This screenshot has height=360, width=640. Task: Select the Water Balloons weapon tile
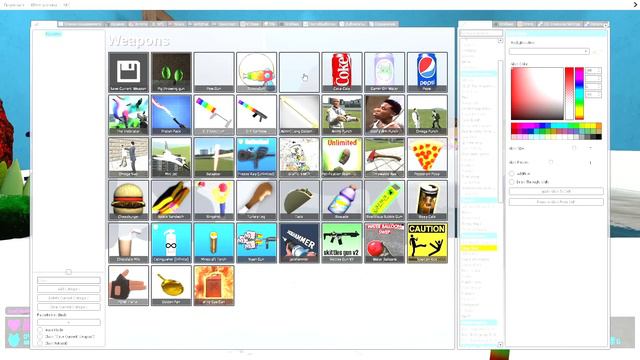pyautogui.click(x=384, y=242)
